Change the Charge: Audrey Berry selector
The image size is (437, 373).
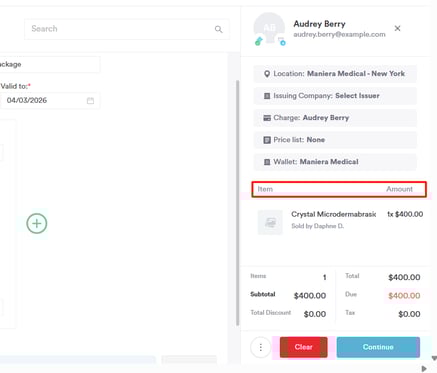[335, 118]
